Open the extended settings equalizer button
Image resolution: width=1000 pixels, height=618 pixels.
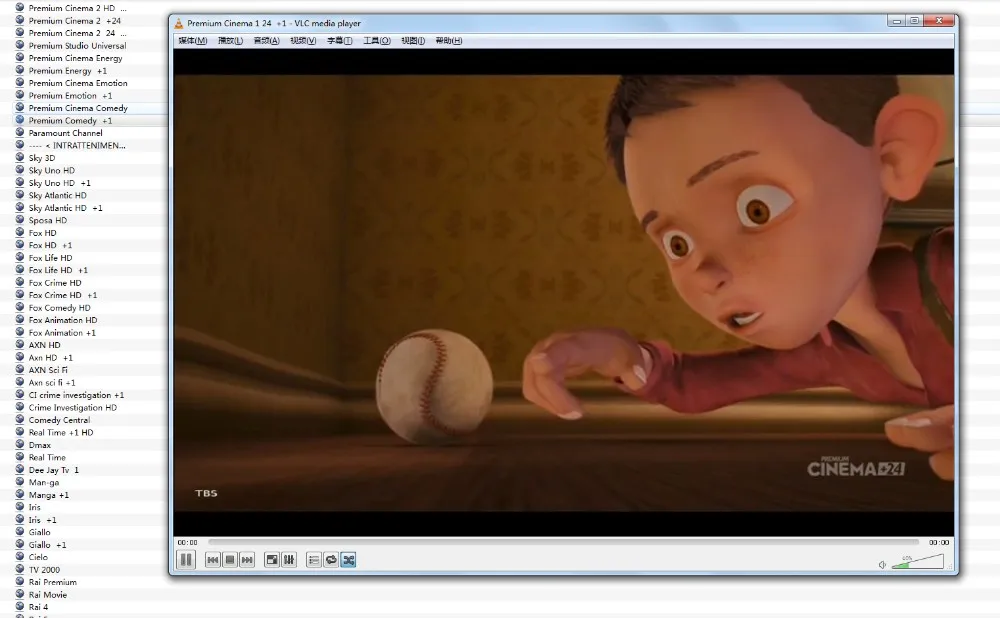pyautogui.click(x=289, y=560)
